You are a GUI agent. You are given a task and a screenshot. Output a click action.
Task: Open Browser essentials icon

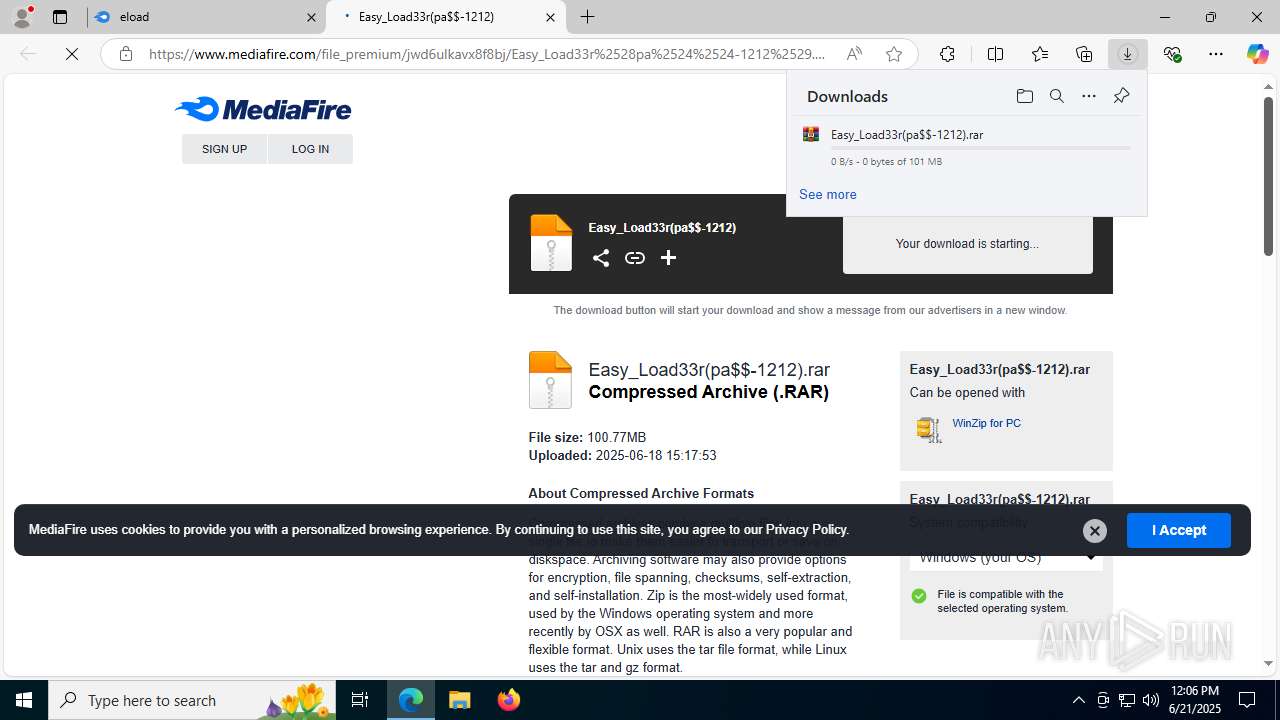tap(1172, 54)
